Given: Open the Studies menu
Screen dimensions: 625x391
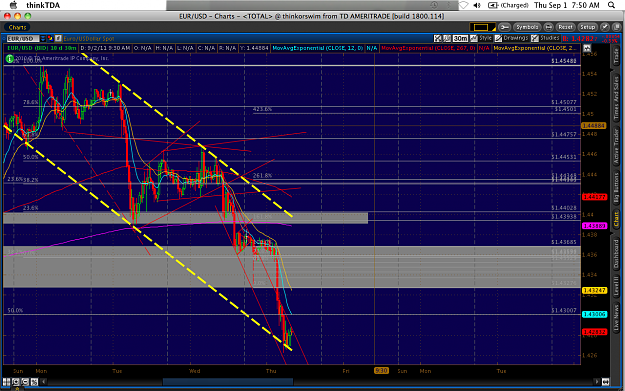Looking at the screenshot, I should 545,38.
